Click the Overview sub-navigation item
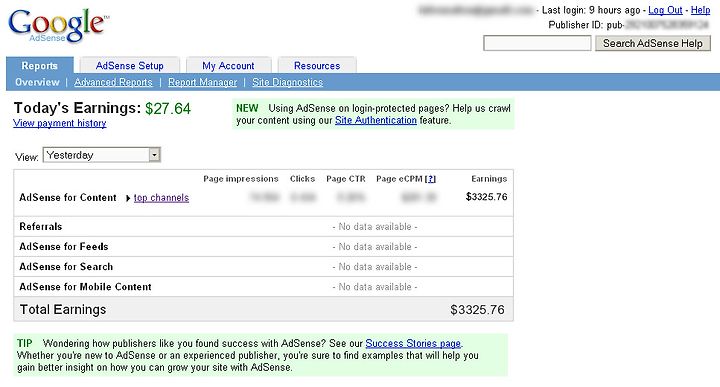The height and width of the screenshot is (387, 720). click(x=37, y=82)
